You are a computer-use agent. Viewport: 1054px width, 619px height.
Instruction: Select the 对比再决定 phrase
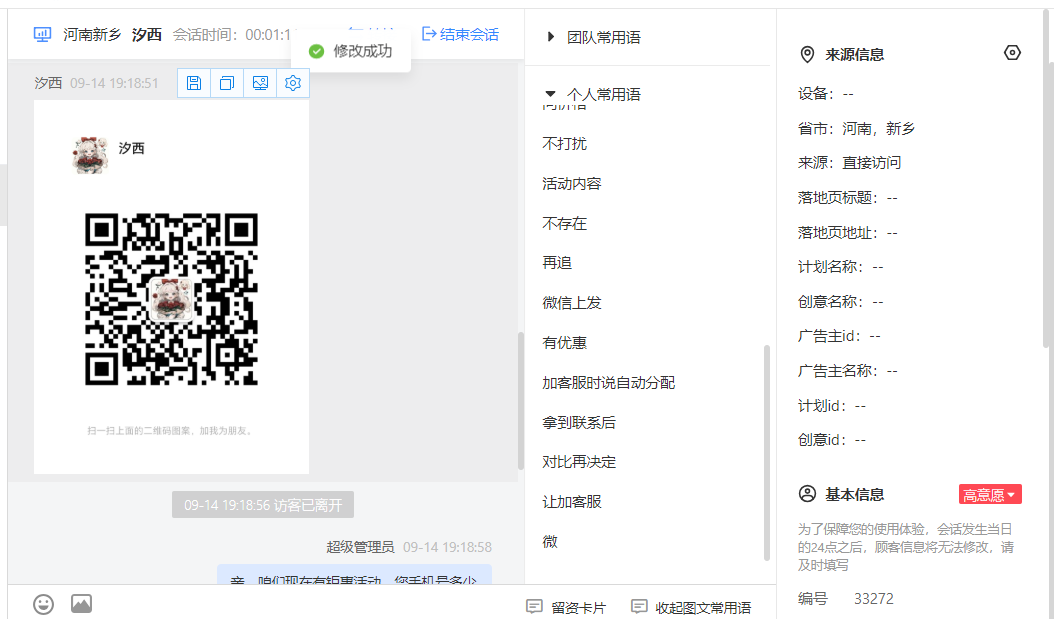tap(579, 462)
